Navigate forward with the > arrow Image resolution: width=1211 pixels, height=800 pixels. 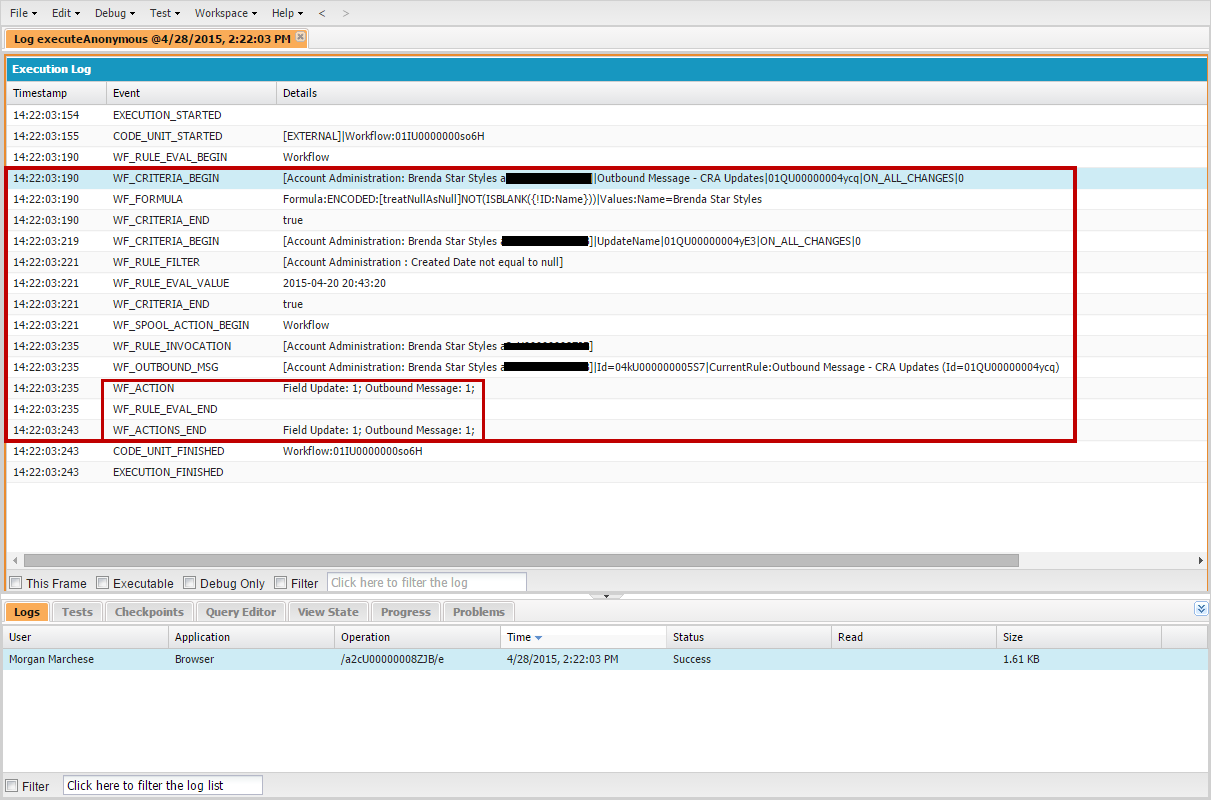coord(346,13)
